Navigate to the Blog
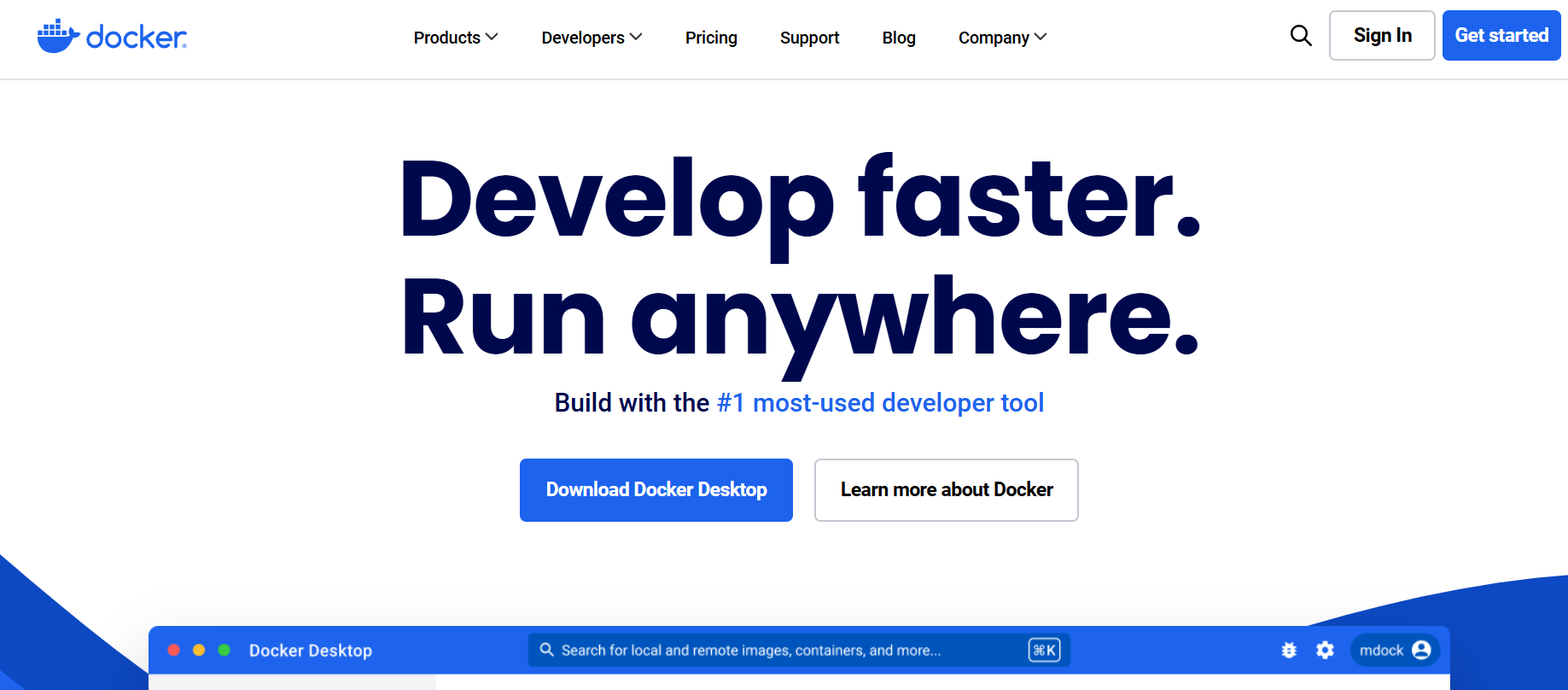The height and width of the screenshot is (690, 1568). [x=899, y=38]
